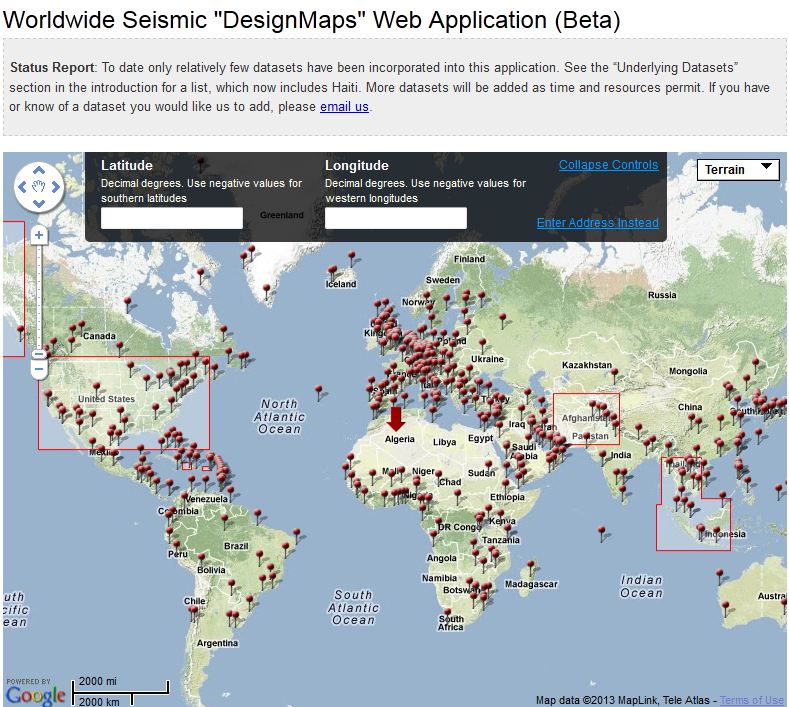Pan the map down using the arrow
This screenshot has width=789, height=707.
pos(39,203)
